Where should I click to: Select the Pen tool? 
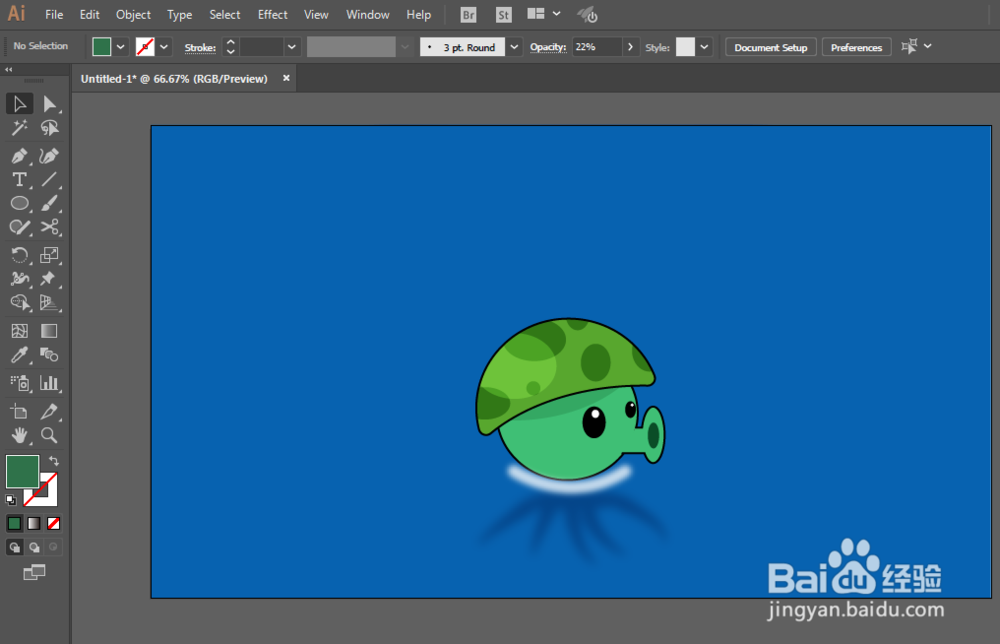point(20,156)
